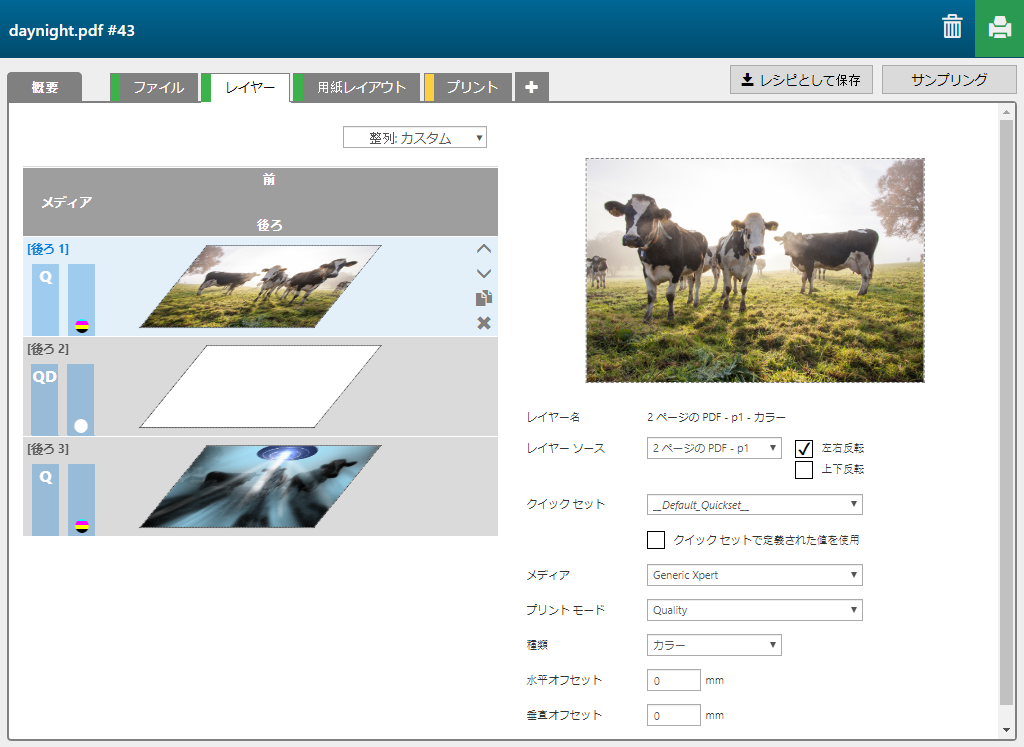
Task: Click the vertical scrollbar of the panel
Action: [x=1006, y=411]
